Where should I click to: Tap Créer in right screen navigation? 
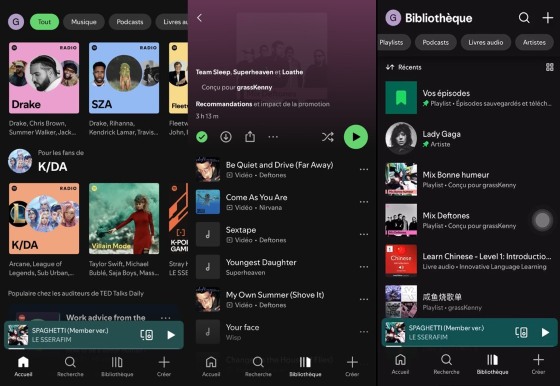click(538, 364)
